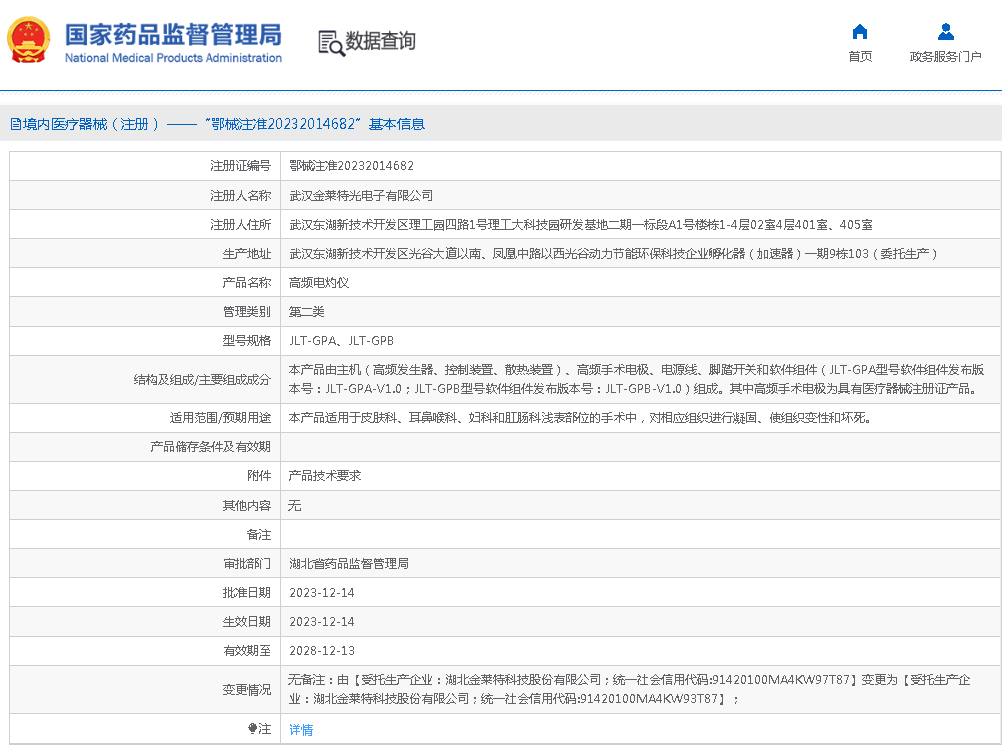Select the 数据查询 heading text
Screen dimensions: 1002x747
tap(380, 41)
